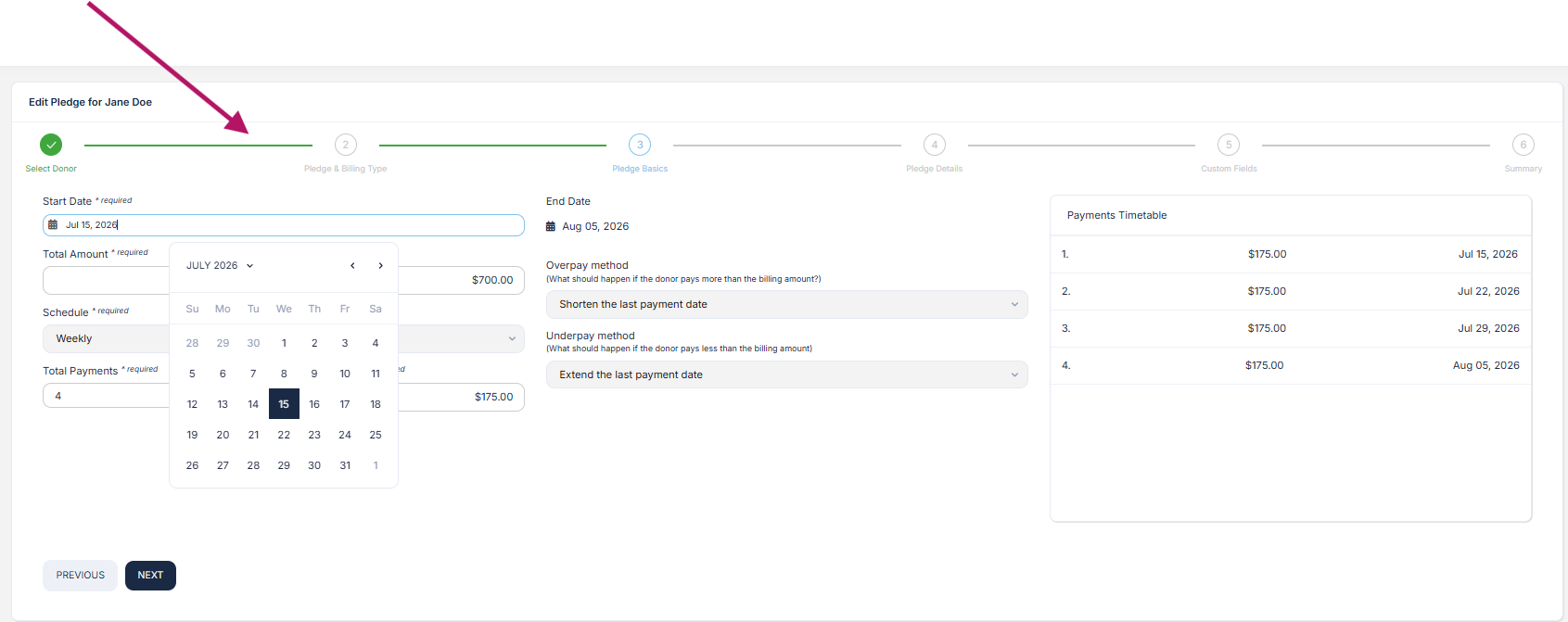Choose July 12 in the calendar
The height and width of the screenshot is (622, 1568).
[192, 404]
